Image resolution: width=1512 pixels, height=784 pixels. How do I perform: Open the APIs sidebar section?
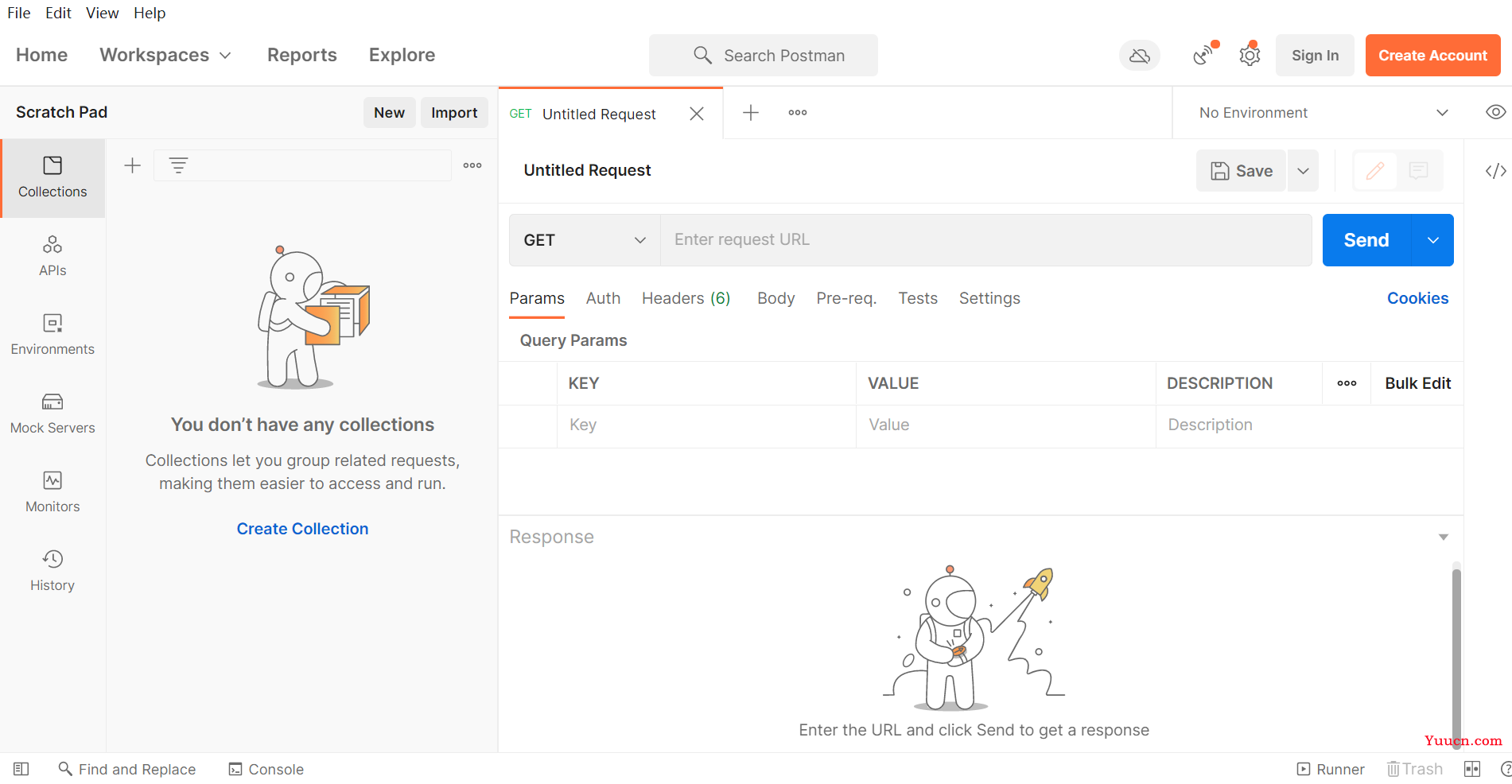click(52, 256)
